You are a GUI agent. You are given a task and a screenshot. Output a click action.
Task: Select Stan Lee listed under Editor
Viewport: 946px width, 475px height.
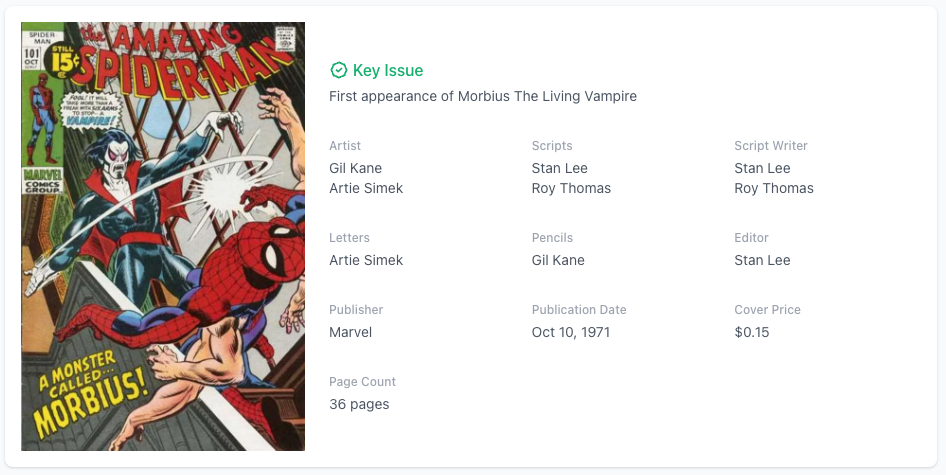coord(762,260)
